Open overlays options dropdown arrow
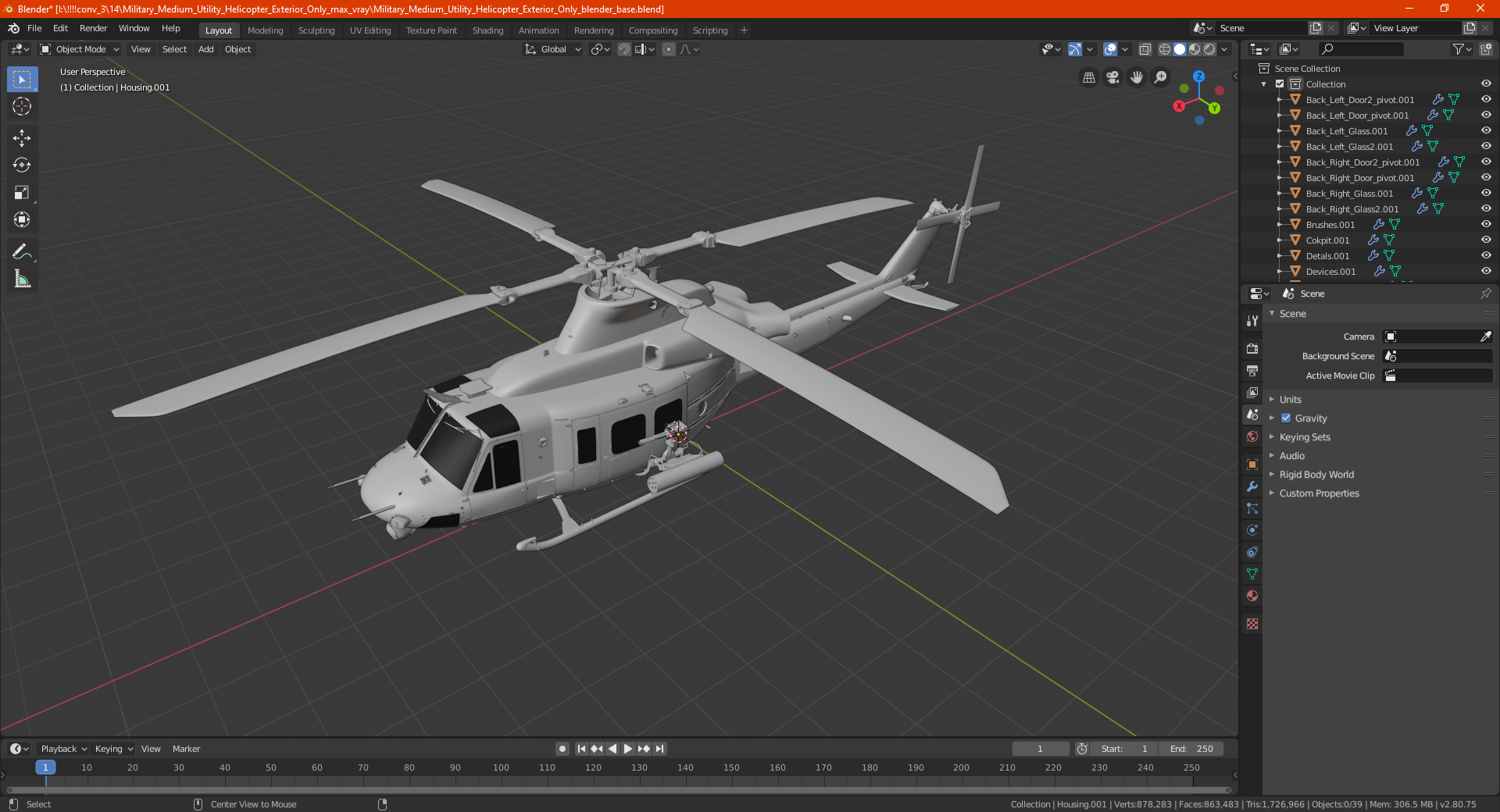The height and width of the screenshot is (812, 1500). point(1125,49)
